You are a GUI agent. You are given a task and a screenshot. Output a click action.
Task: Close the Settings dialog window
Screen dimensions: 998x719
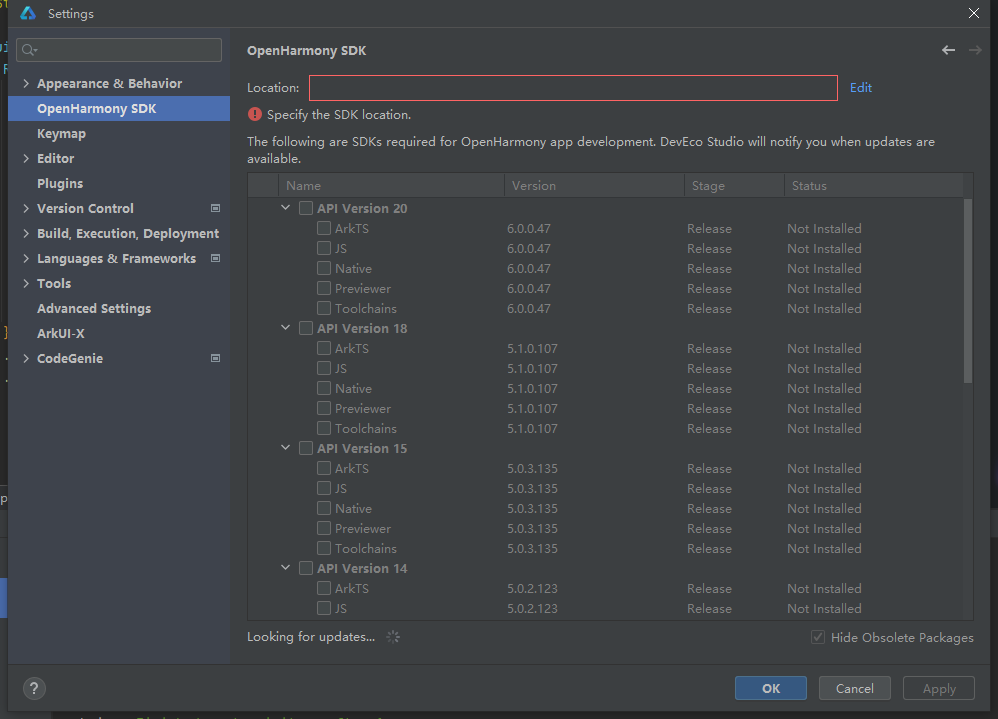point(974,13)
